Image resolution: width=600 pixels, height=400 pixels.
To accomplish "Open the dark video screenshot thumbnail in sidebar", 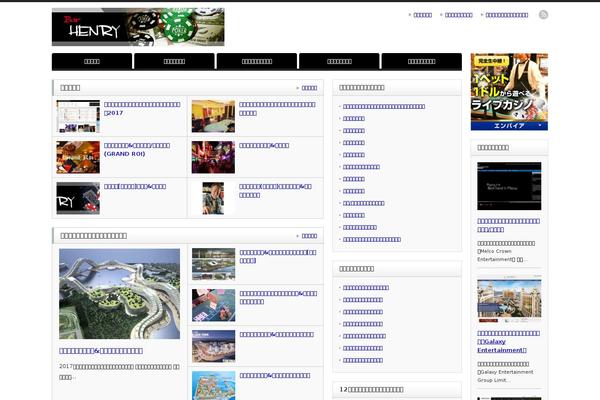I will pyautogui.click(x=509, y=186).
